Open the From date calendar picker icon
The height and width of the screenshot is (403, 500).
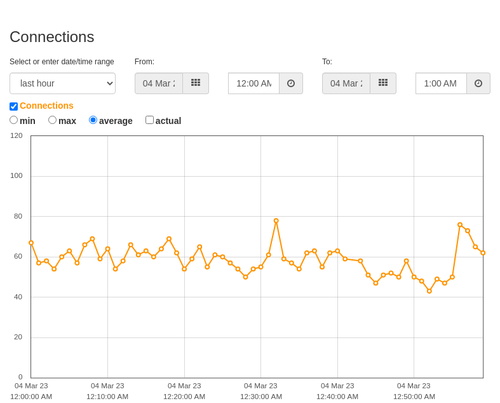196,83
